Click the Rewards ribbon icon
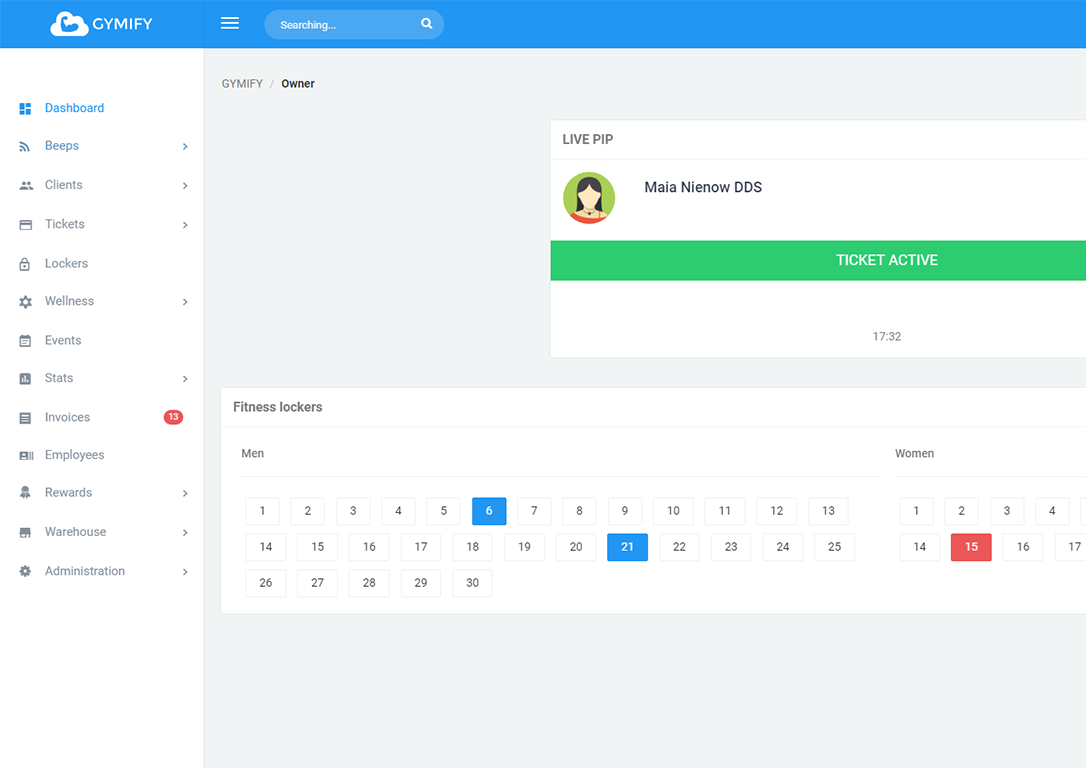The image size is (1086, 768). click(25, 493)
